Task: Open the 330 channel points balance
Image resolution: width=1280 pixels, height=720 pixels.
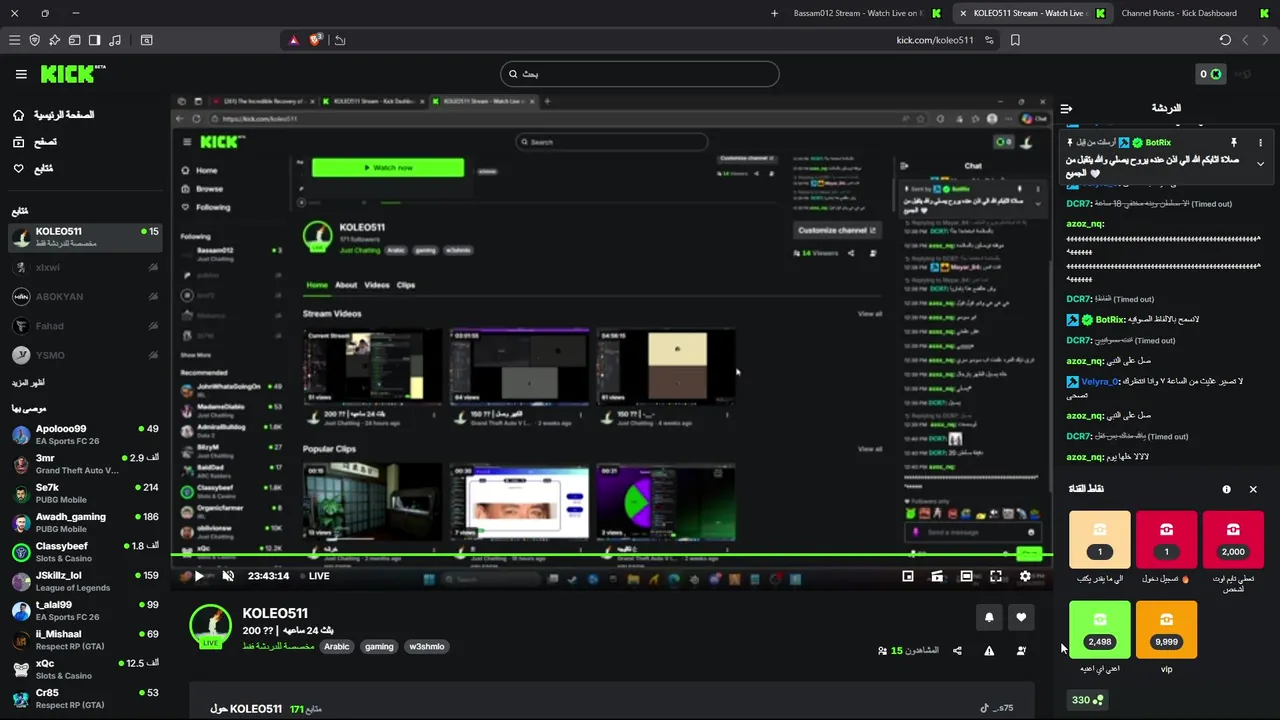Action: 1087,700
